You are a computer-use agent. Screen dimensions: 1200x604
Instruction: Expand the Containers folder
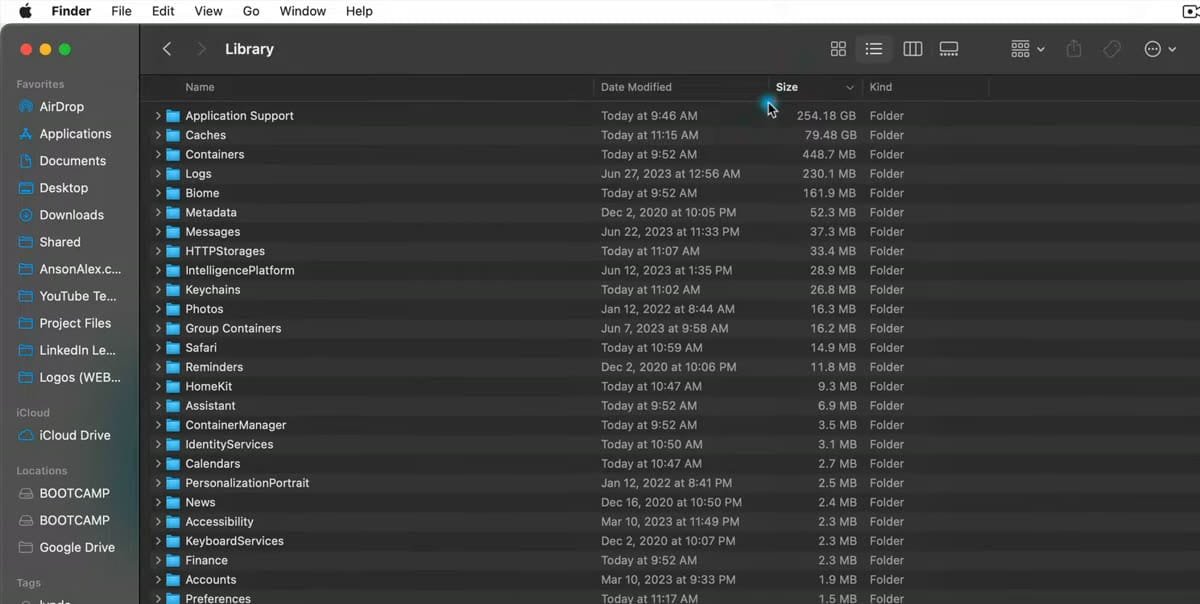pos(158,154)
